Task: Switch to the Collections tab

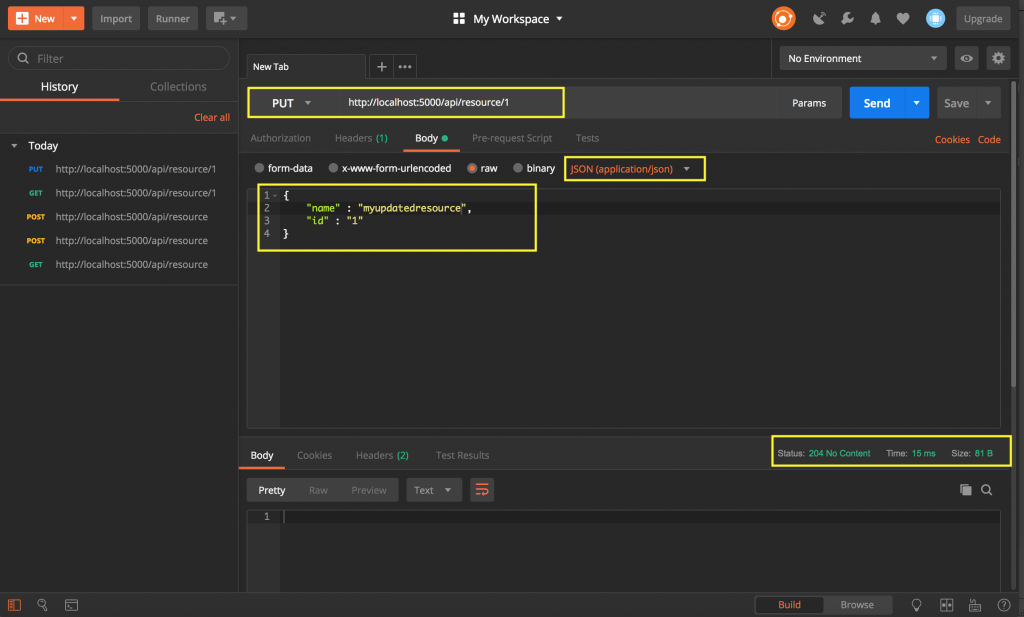Action: pos(178,87)
